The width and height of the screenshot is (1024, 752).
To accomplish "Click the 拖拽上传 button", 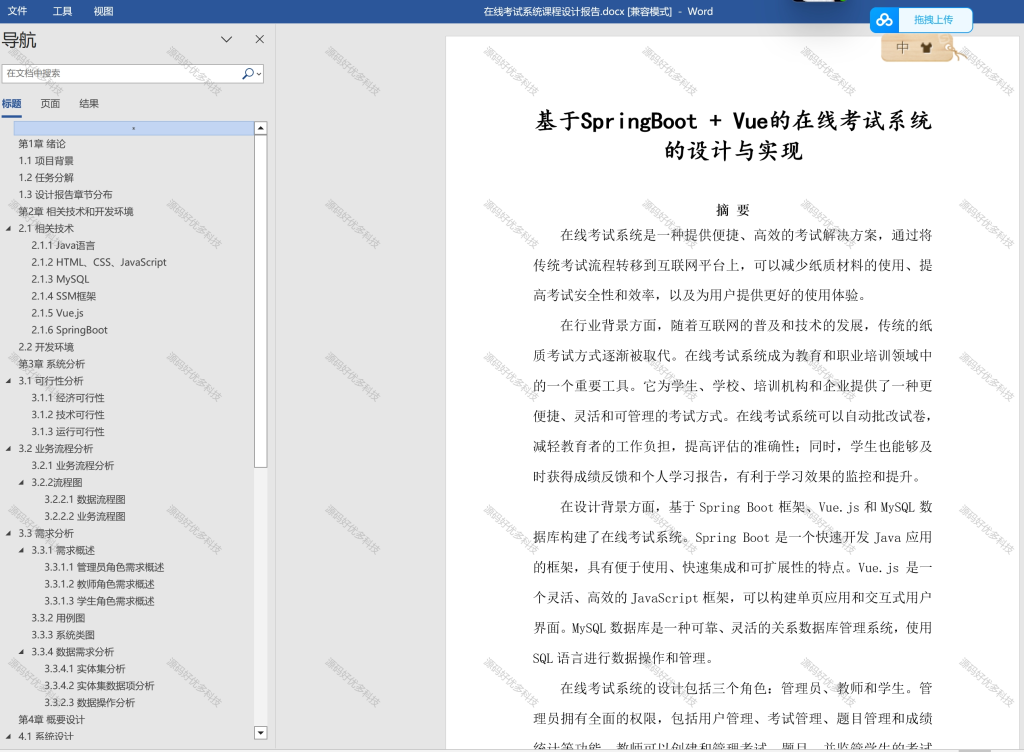I will 933,20.
